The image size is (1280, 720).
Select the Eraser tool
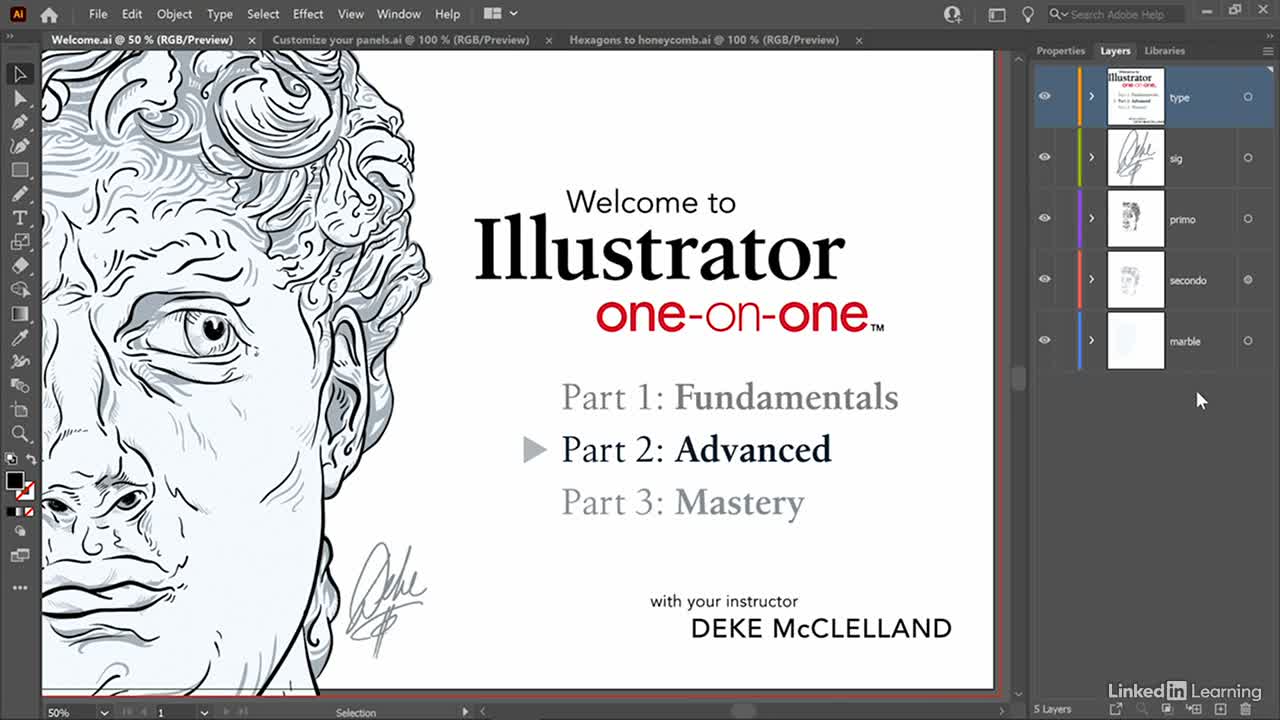point(19,266)
